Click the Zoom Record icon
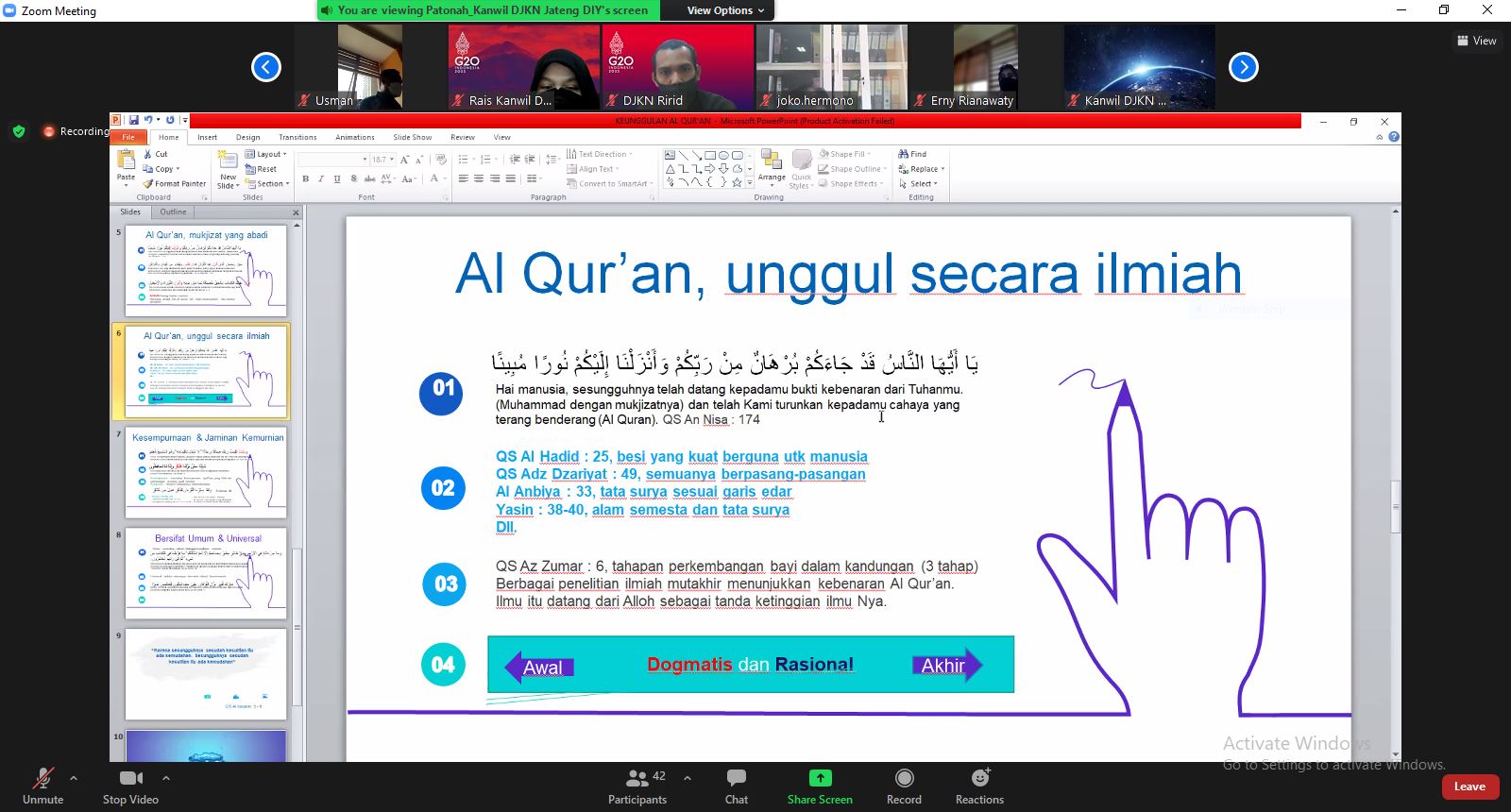This screenshot has height=812, width=1511. (904, 778)
